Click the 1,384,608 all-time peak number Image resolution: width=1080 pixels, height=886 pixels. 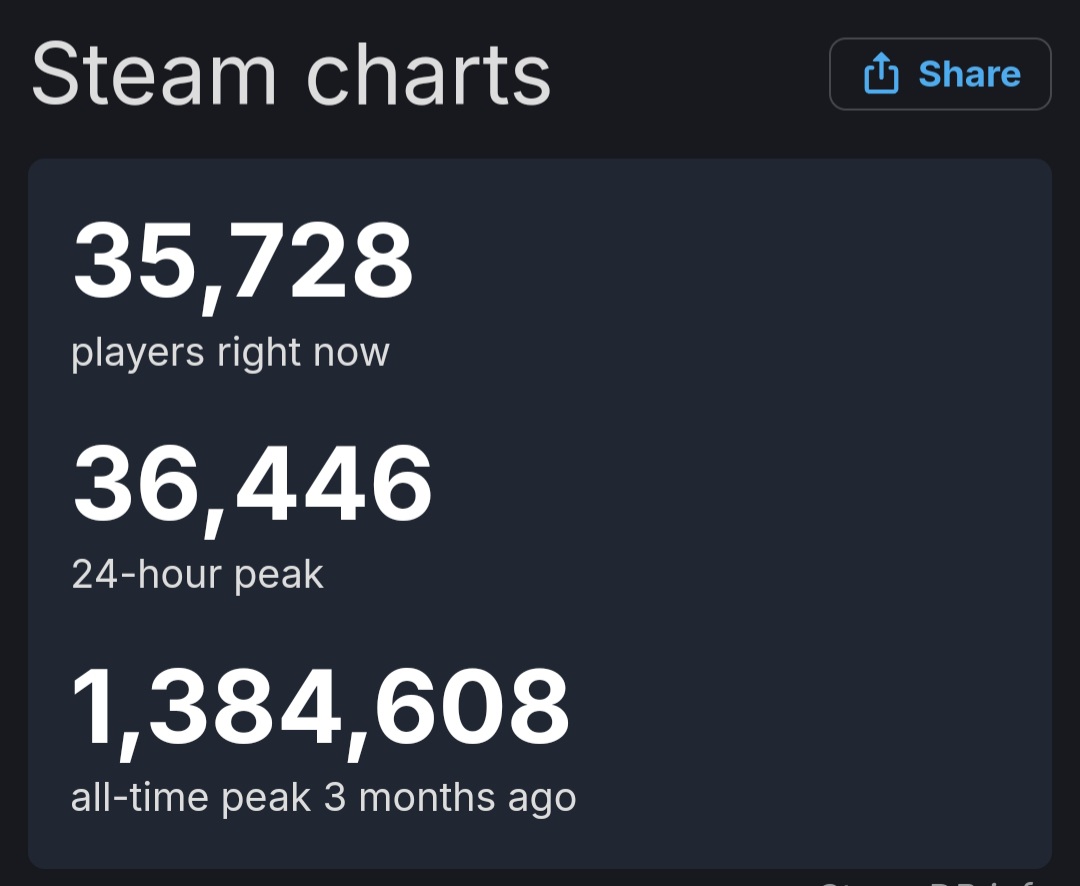coord(320,710)
